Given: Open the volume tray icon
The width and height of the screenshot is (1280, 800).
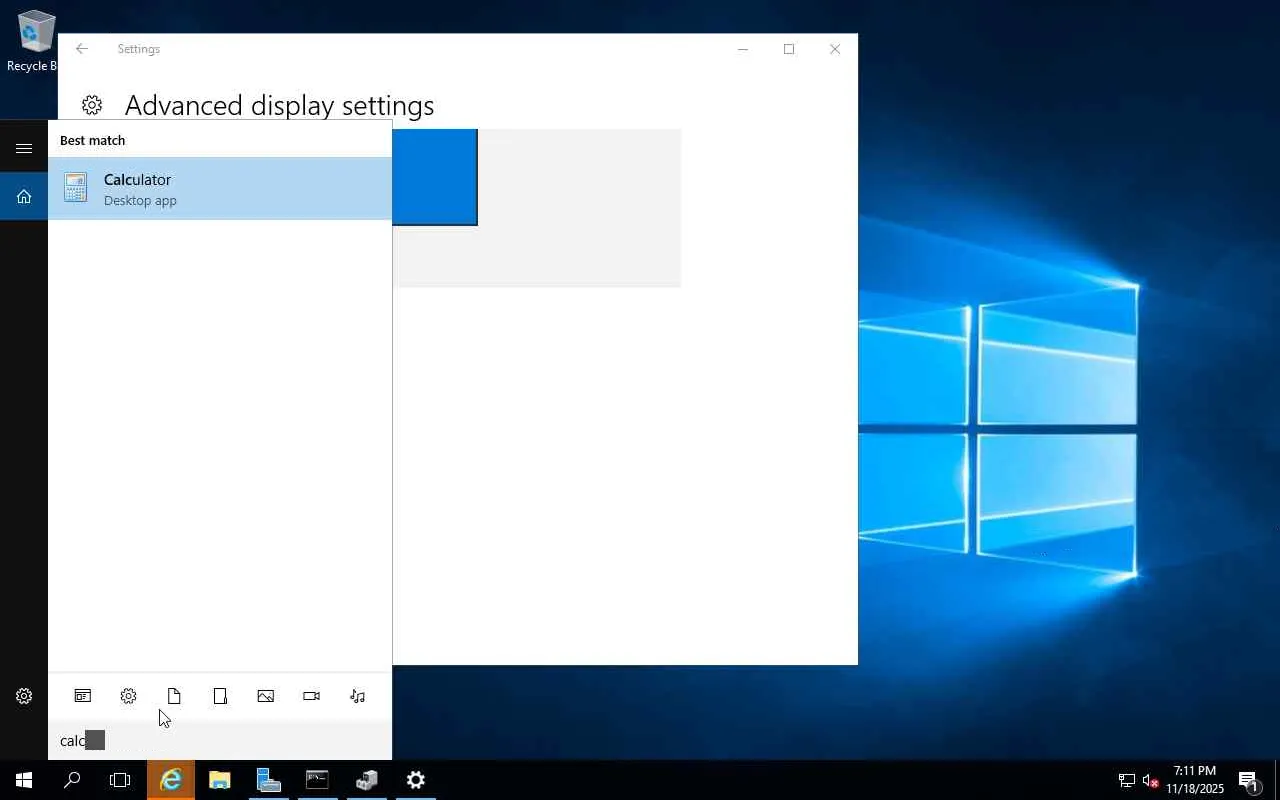Looking at the screenshot, I should point(1150,780).
